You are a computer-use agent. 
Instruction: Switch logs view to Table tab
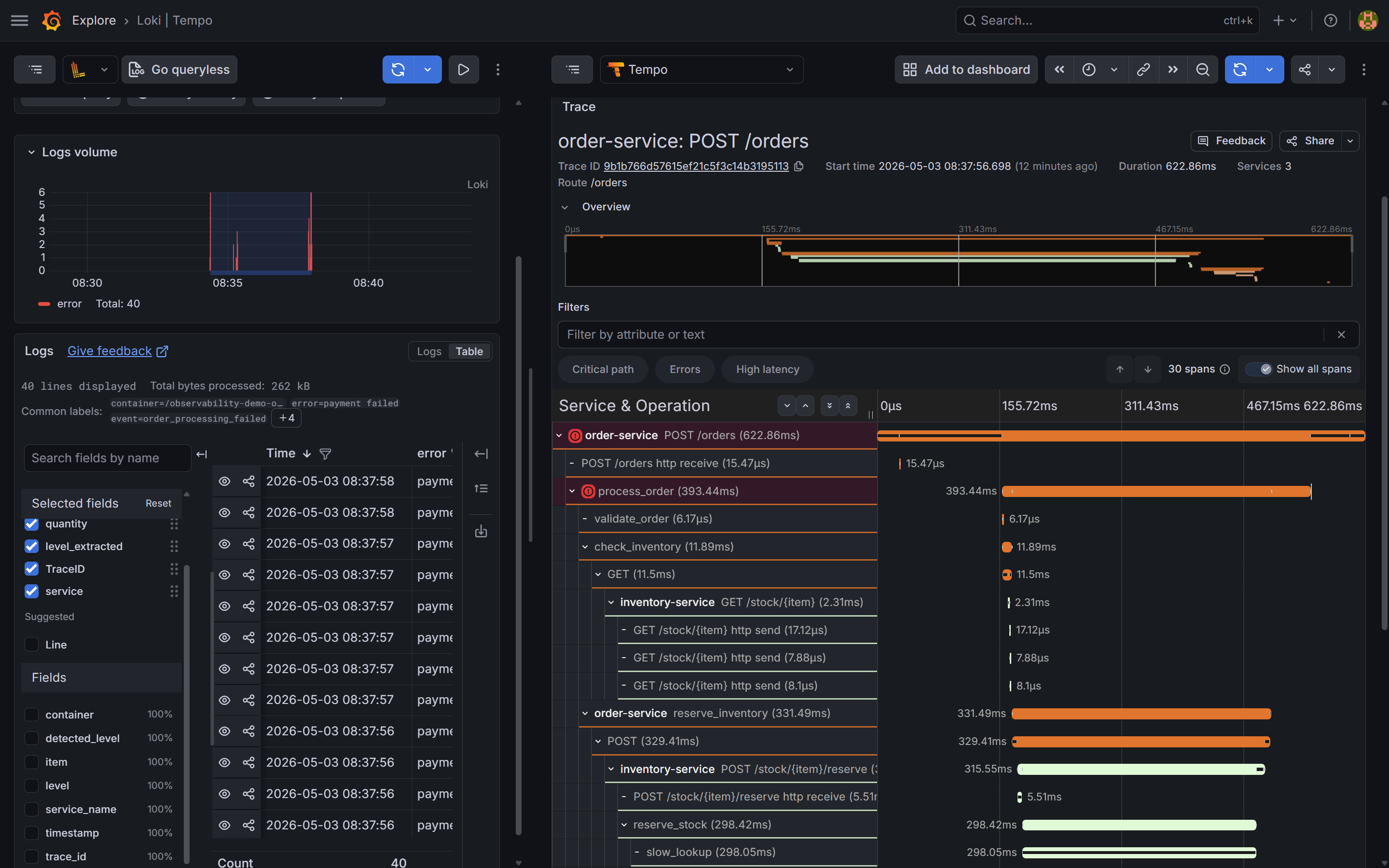[469, 351]
